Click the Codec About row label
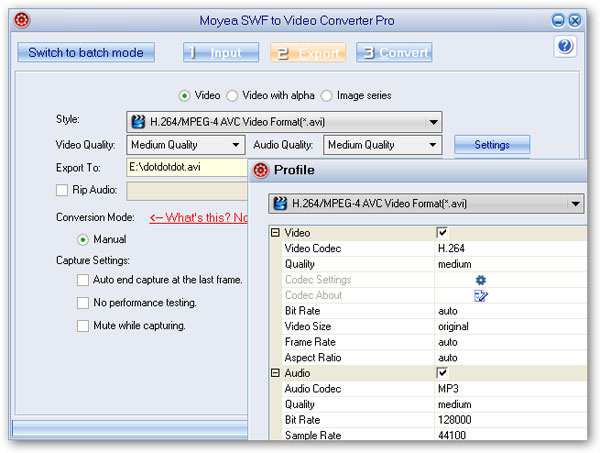 [313, 295]
